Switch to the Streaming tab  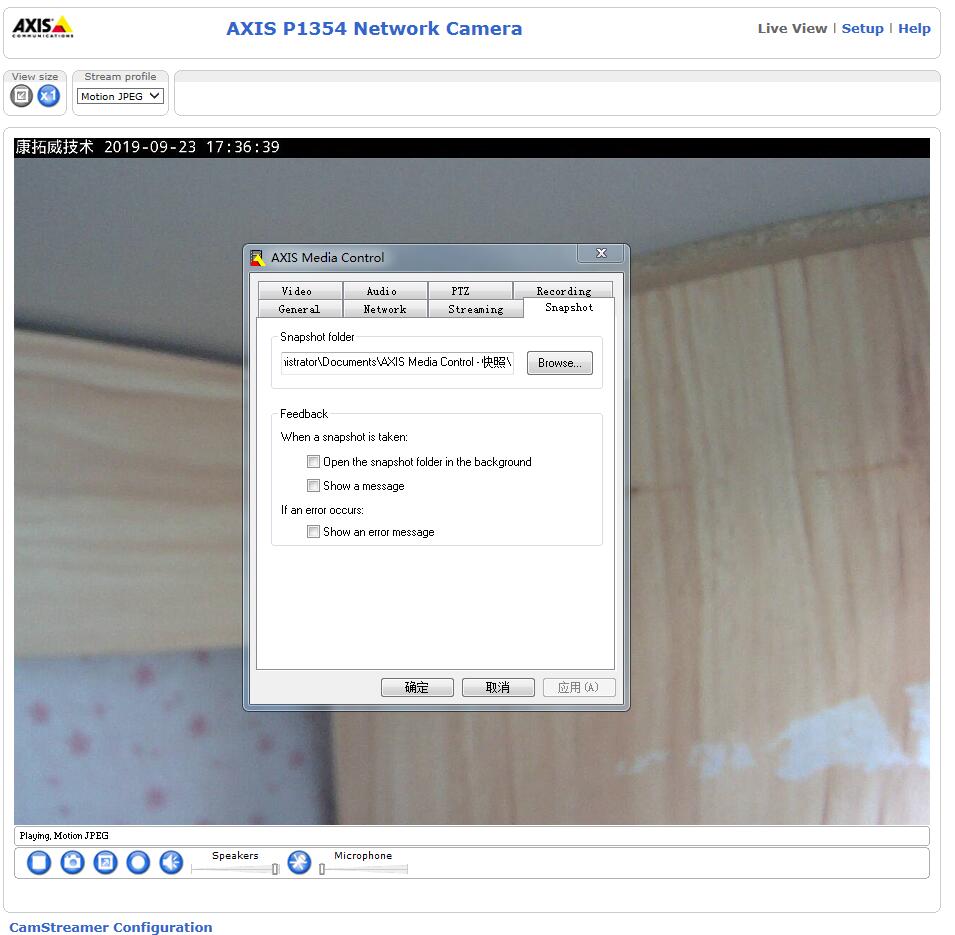click(475, 309)
